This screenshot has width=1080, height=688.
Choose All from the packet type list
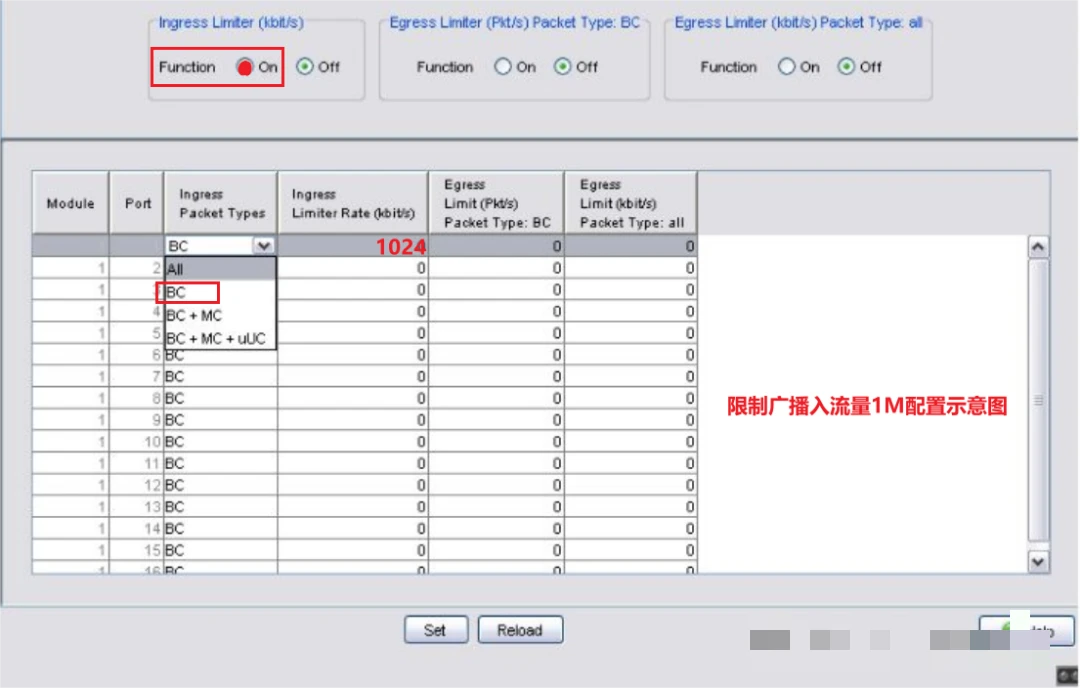(x=220, y=269)
